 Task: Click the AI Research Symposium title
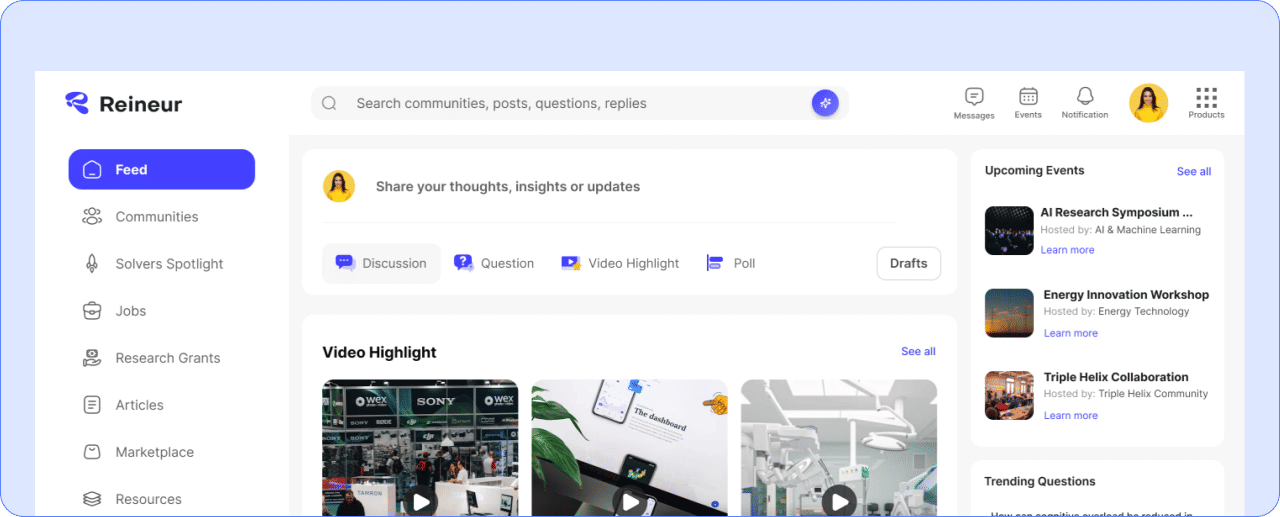(x=1117, y=212)
